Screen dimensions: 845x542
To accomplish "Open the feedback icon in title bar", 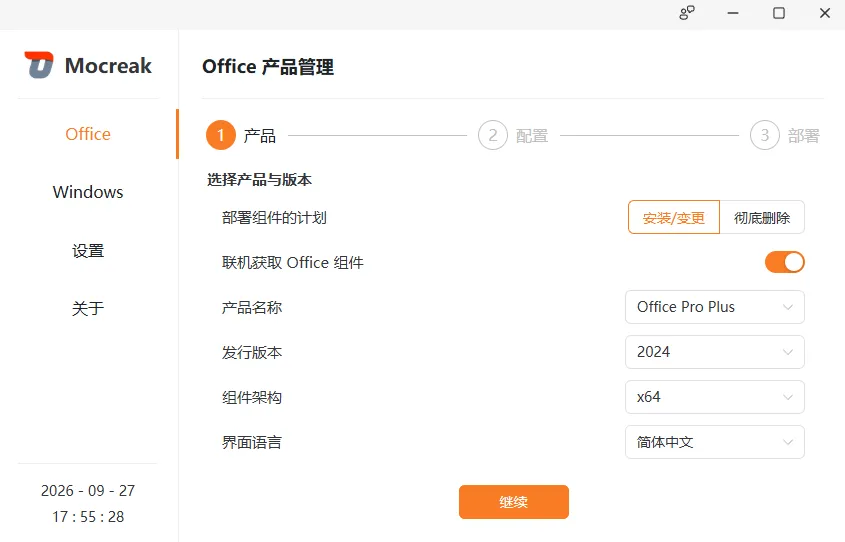I will tap(687, 13).
